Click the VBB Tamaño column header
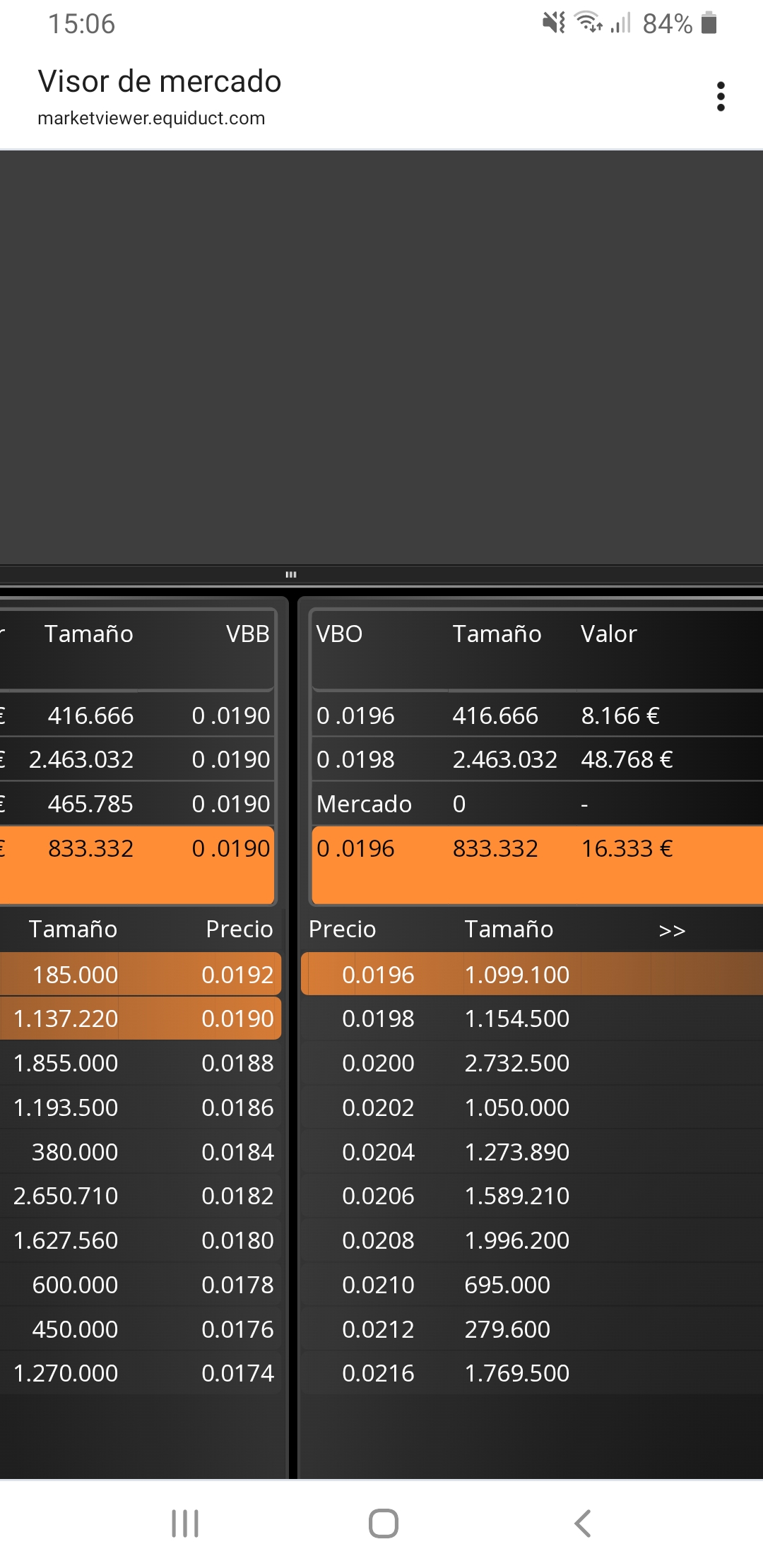 pos(89,634)
